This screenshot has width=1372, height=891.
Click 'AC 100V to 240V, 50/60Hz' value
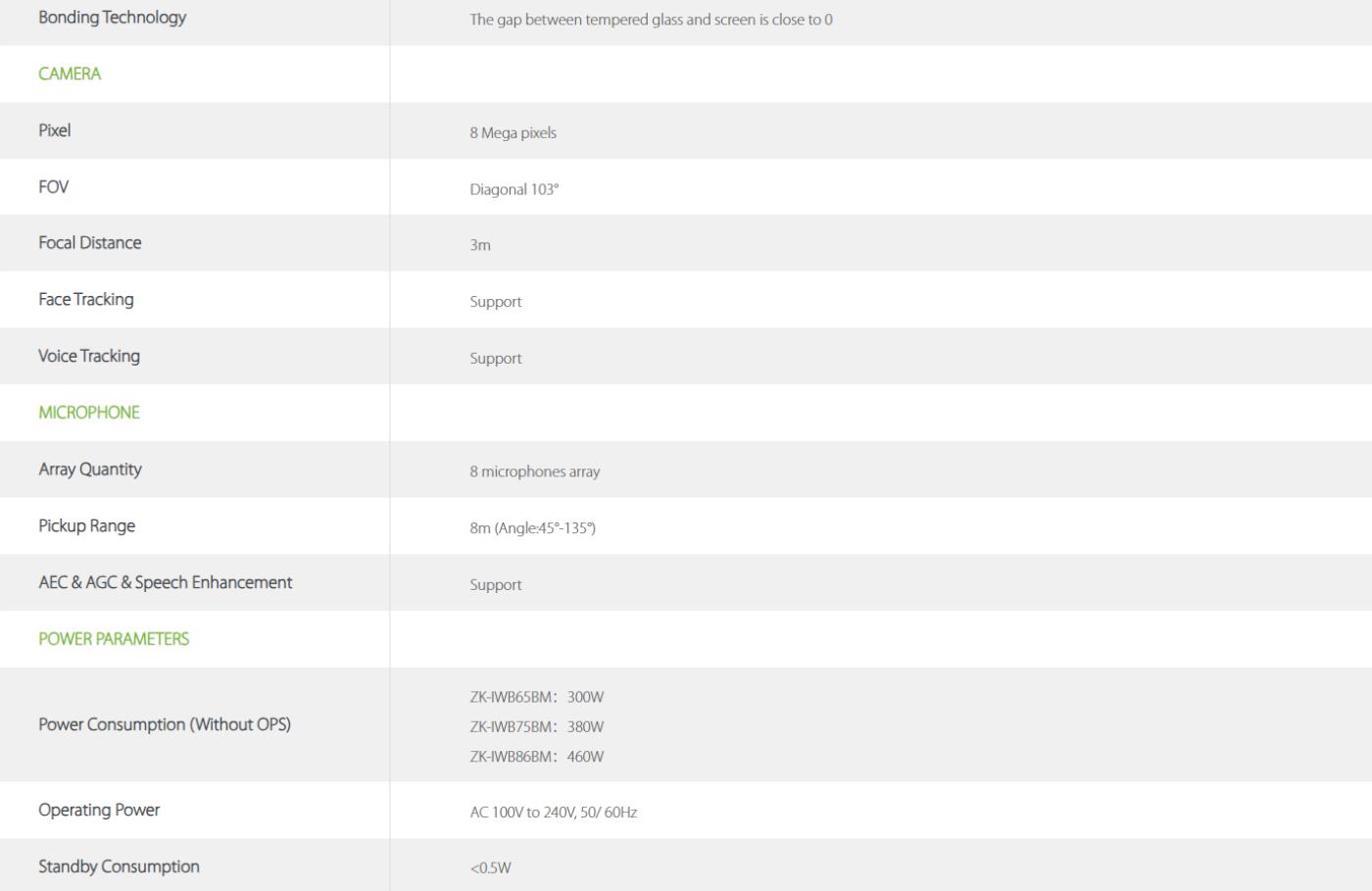(x=553, y=813)
